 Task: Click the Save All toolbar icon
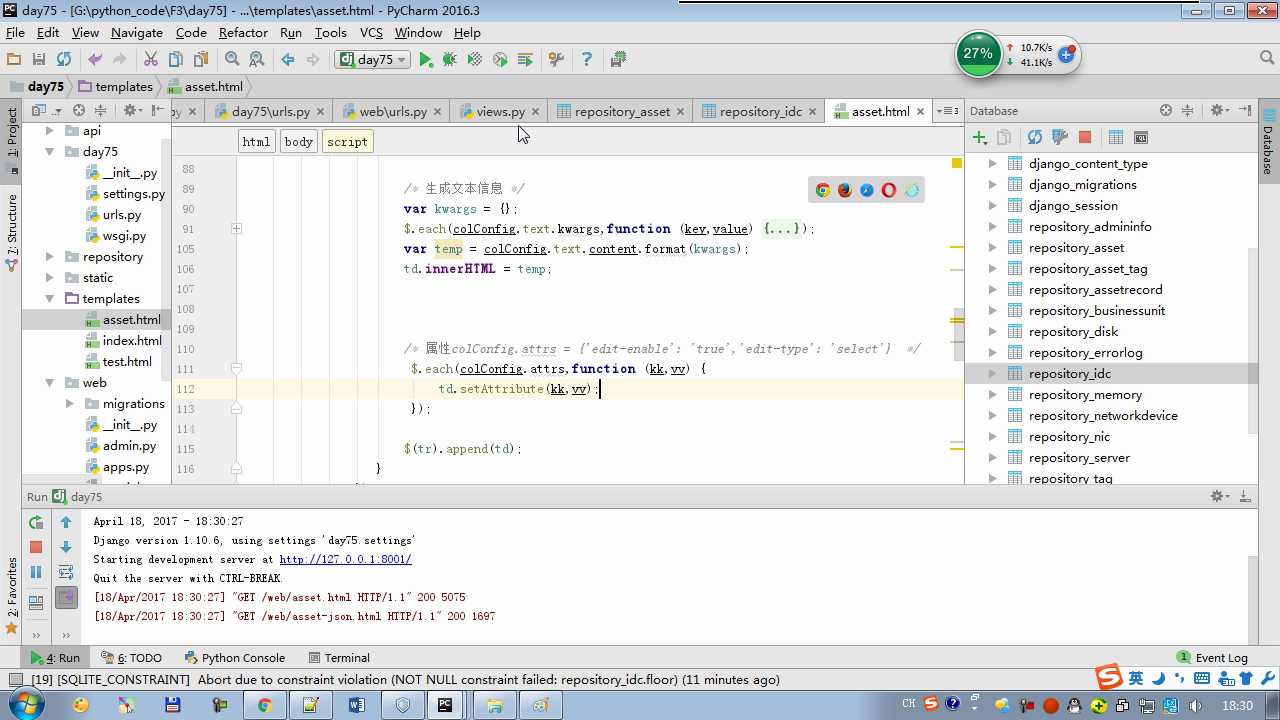coord(39,60)
